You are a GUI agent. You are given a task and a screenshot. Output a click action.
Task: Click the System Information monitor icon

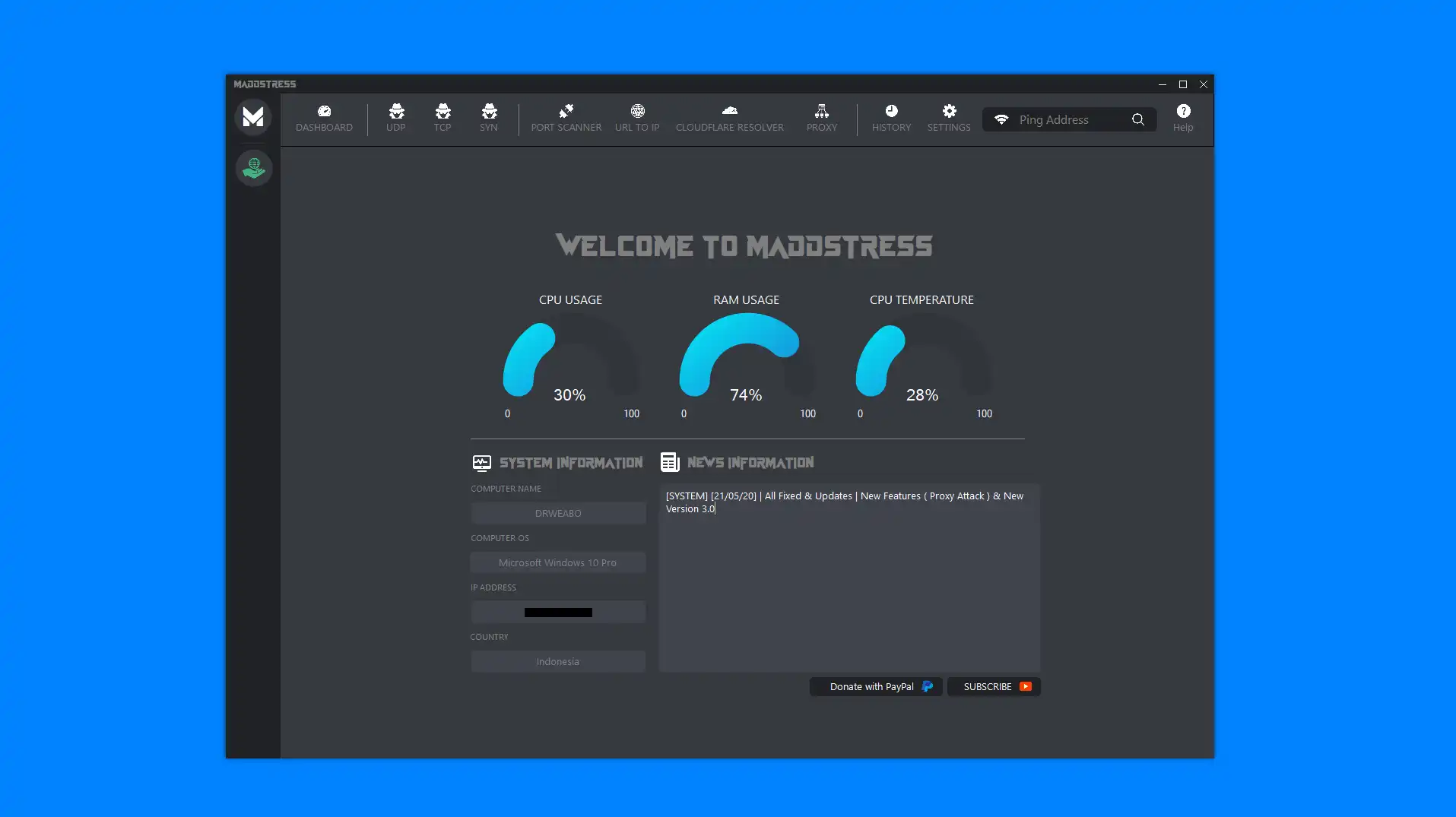(x=481, y=463)
